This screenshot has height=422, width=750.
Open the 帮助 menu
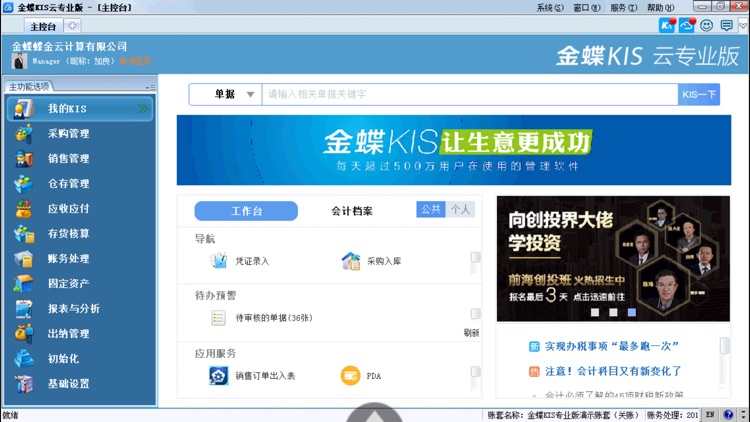[x=660, y=8]
